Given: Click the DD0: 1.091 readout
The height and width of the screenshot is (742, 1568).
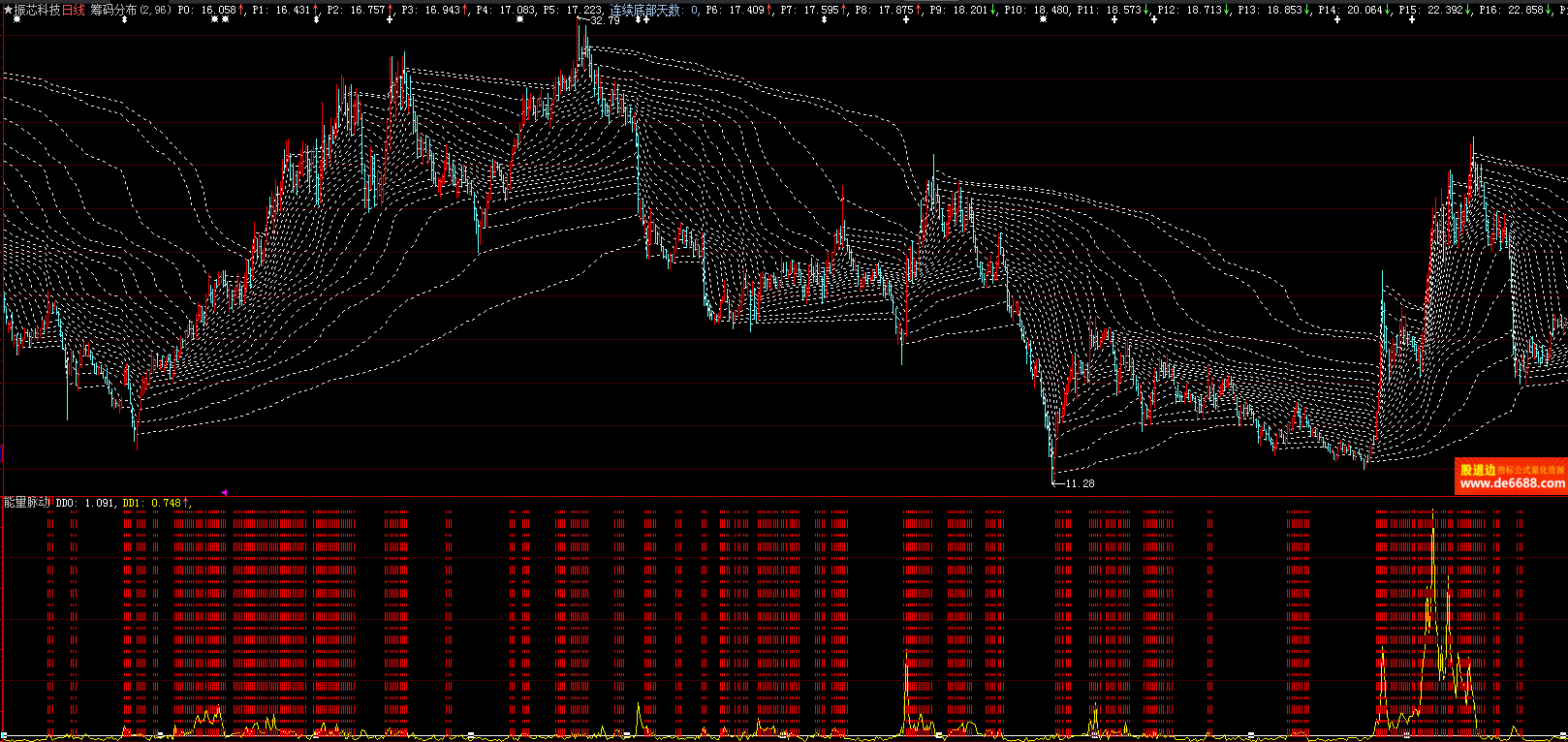Looking at the screenshot, I should (84, 503).
